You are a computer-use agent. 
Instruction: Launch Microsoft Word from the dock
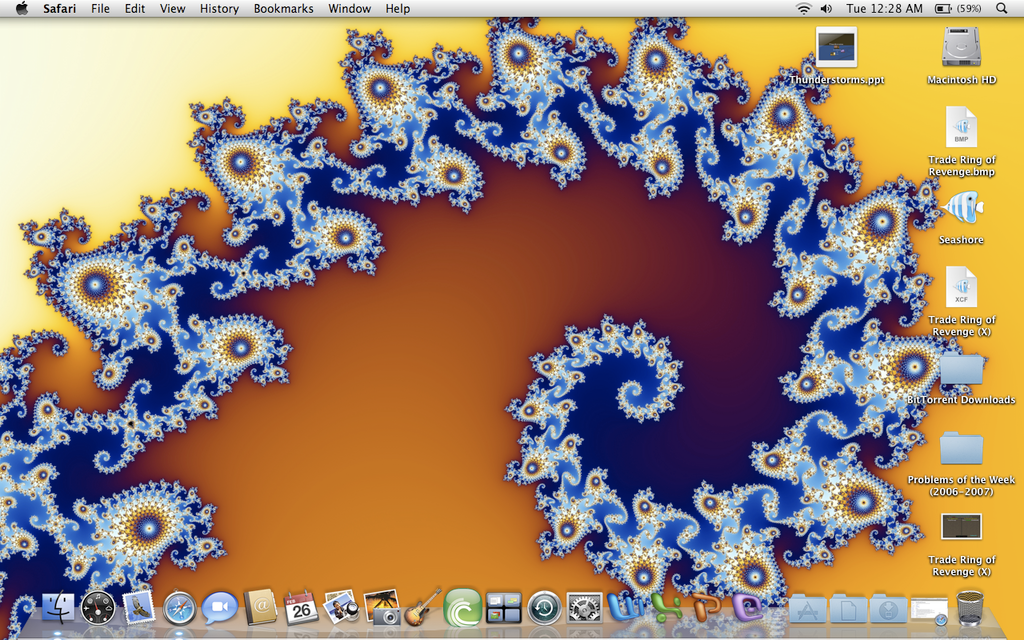point(626,607)
